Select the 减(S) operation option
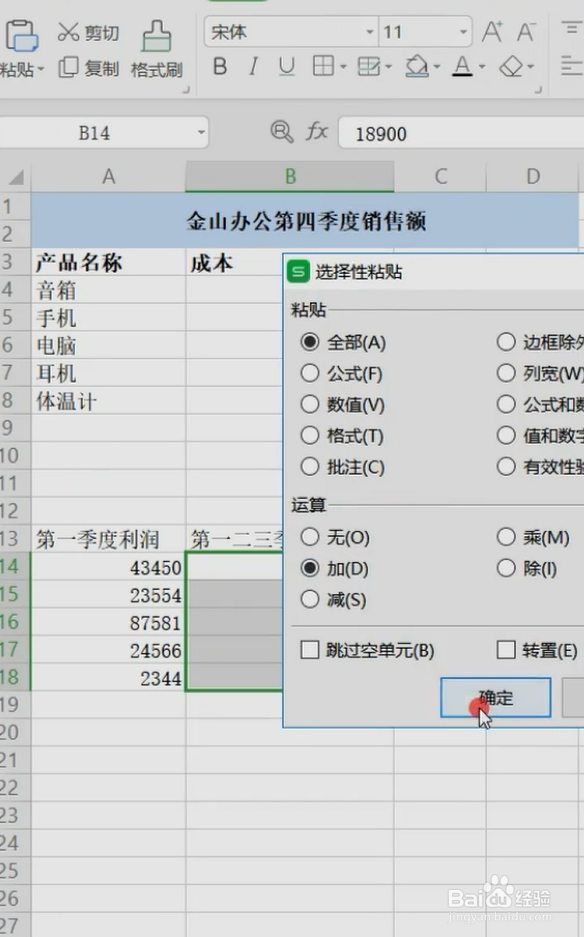The height and width of the screenshot is (937, 584). tap(310, 599)
